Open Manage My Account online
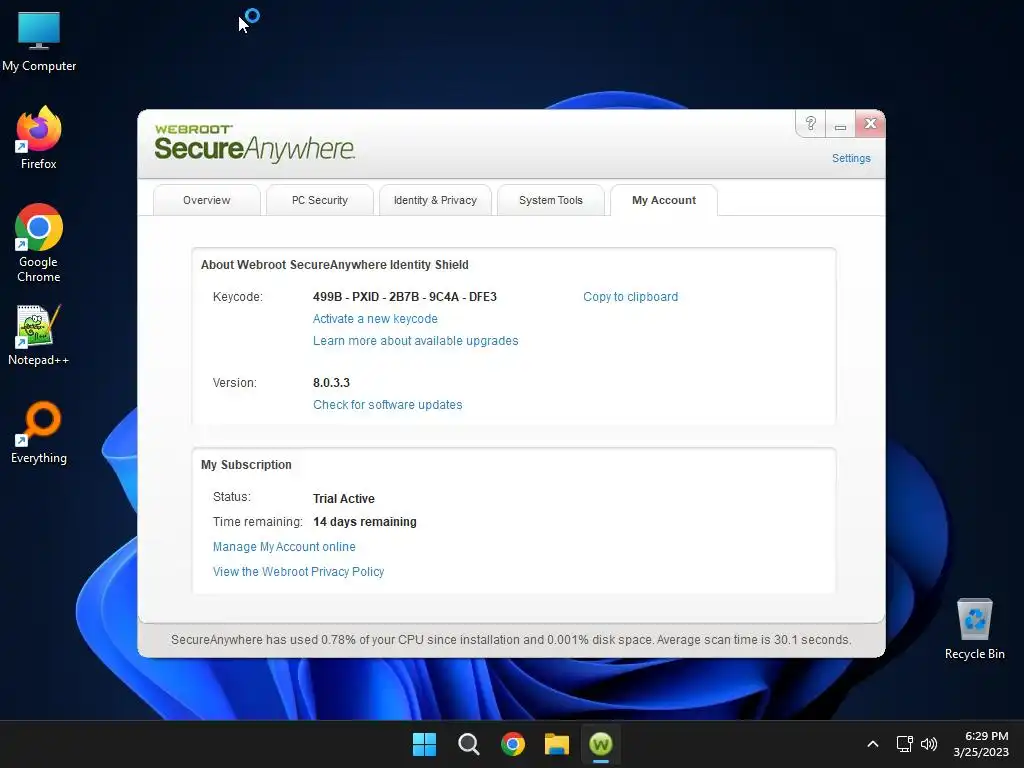Screen dimensions: 1024x768 coord(284,547)
